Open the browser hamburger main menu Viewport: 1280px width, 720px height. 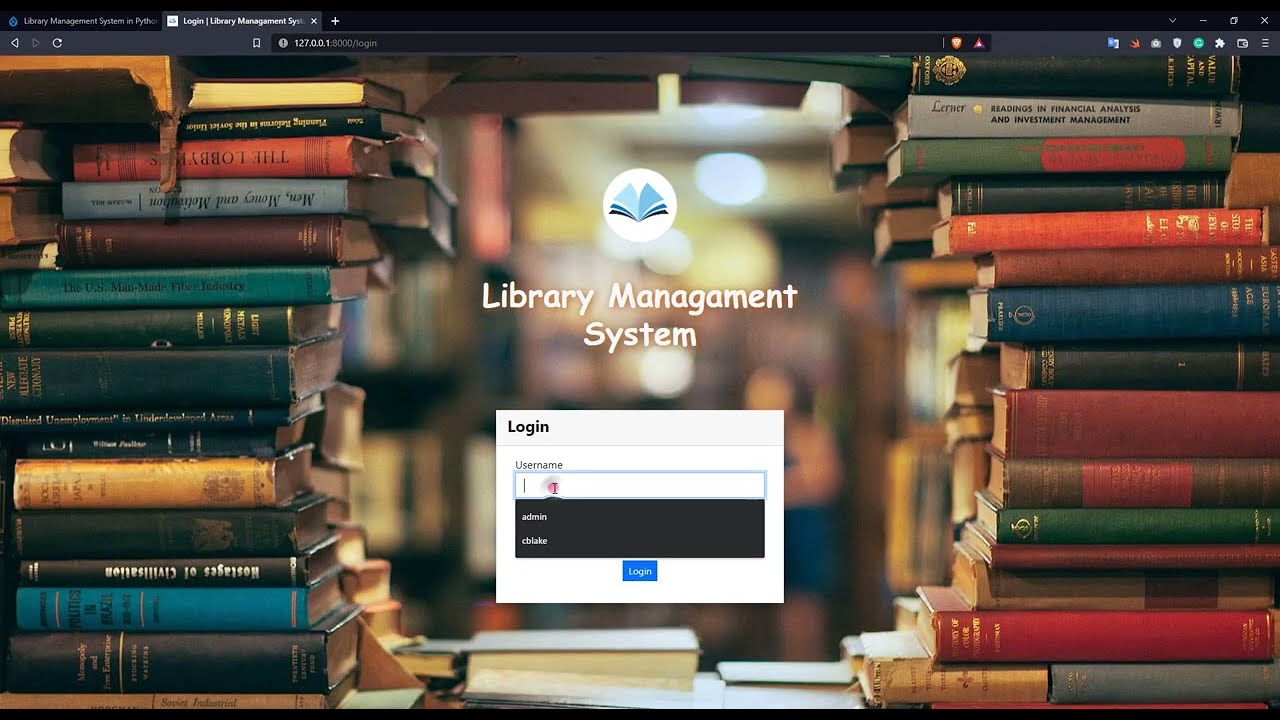coord(1265,43)
